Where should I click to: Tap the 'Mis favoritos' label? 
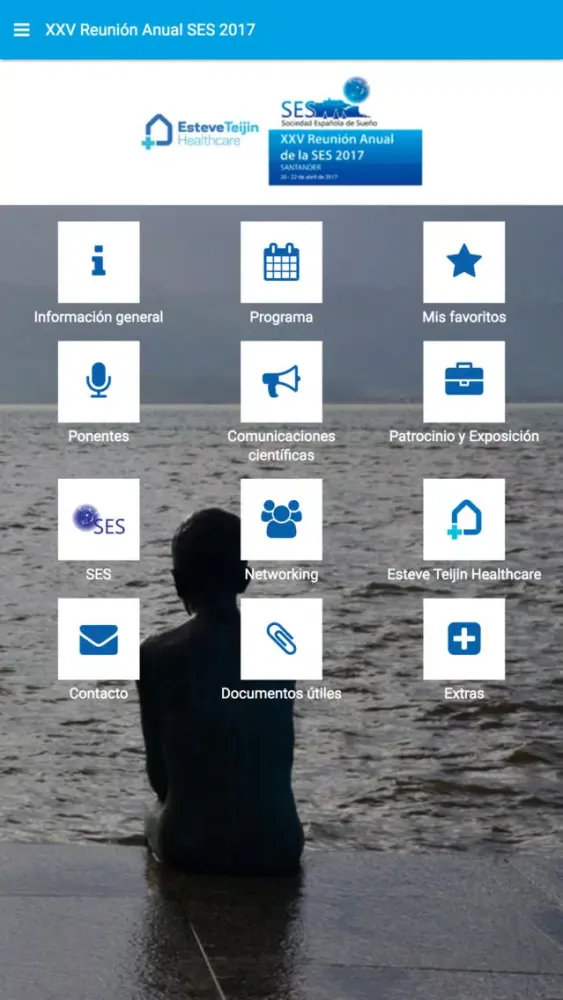[464, 317]
